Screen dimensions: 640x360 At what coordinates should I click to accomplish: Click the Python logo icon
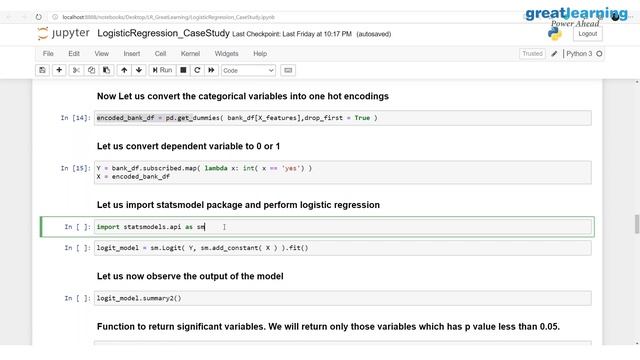point(554,34)
